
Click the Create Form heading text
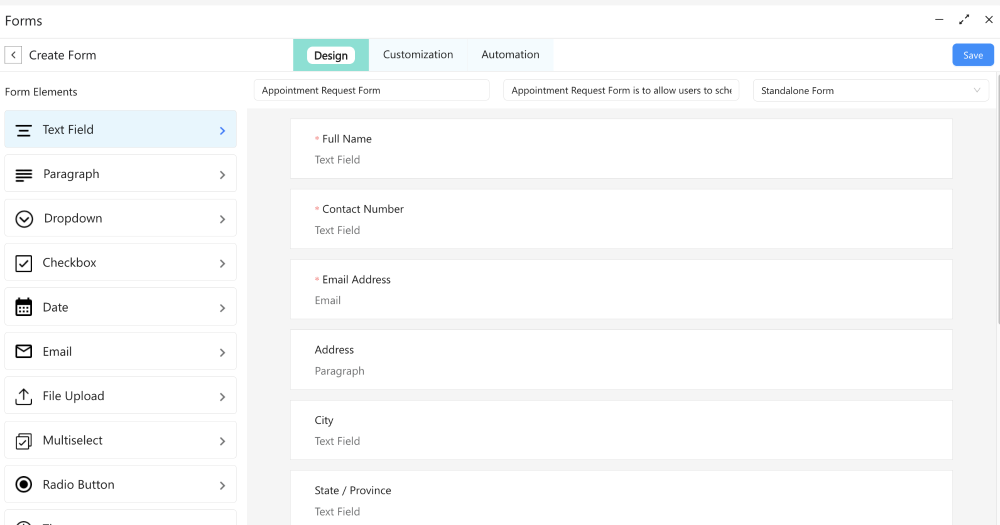[x=62, y=55]
